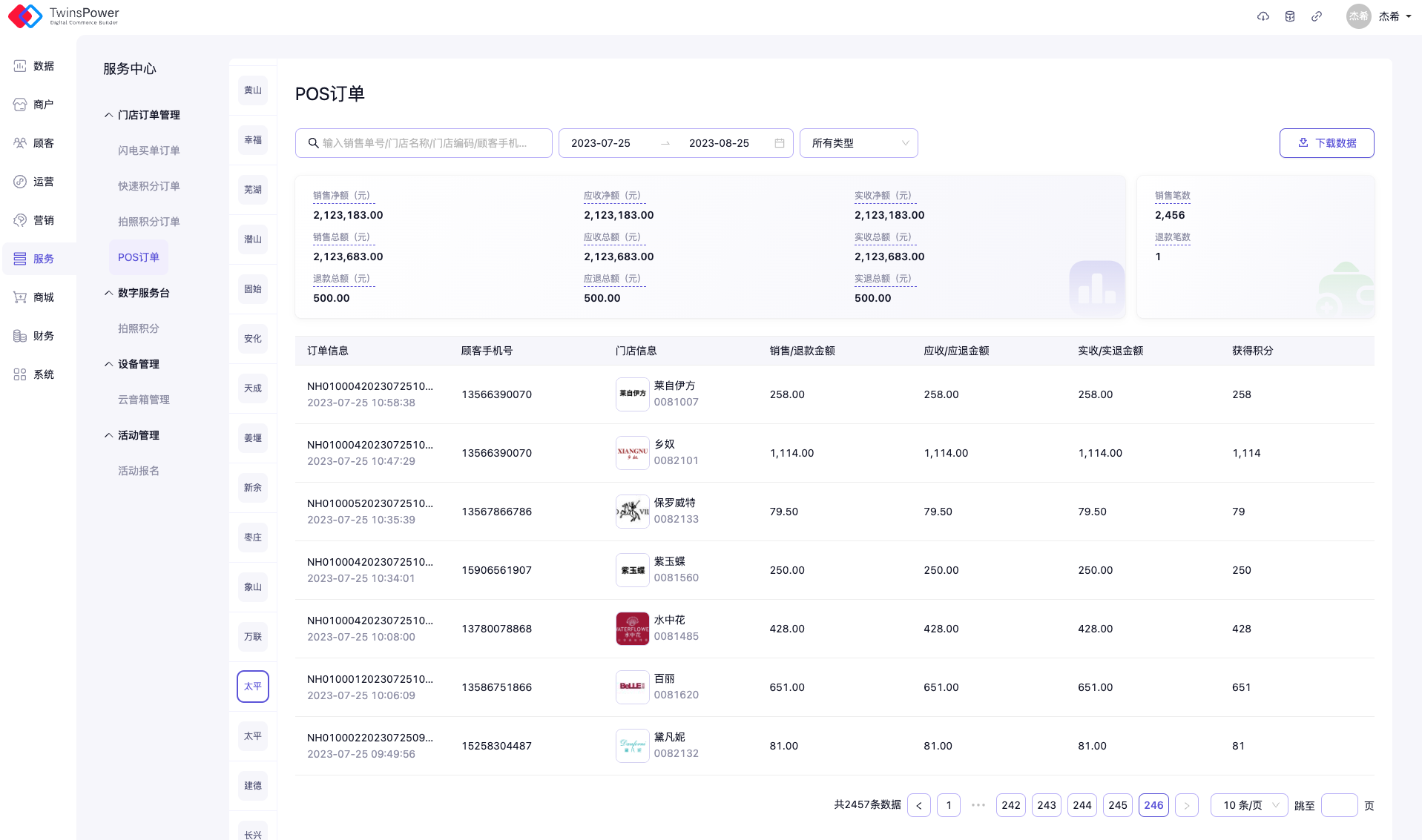The width and height of the screenshot is (1422, 840).
Task: Open the 数据 section icon in sidebar
Action: click(x=20, y=66)
